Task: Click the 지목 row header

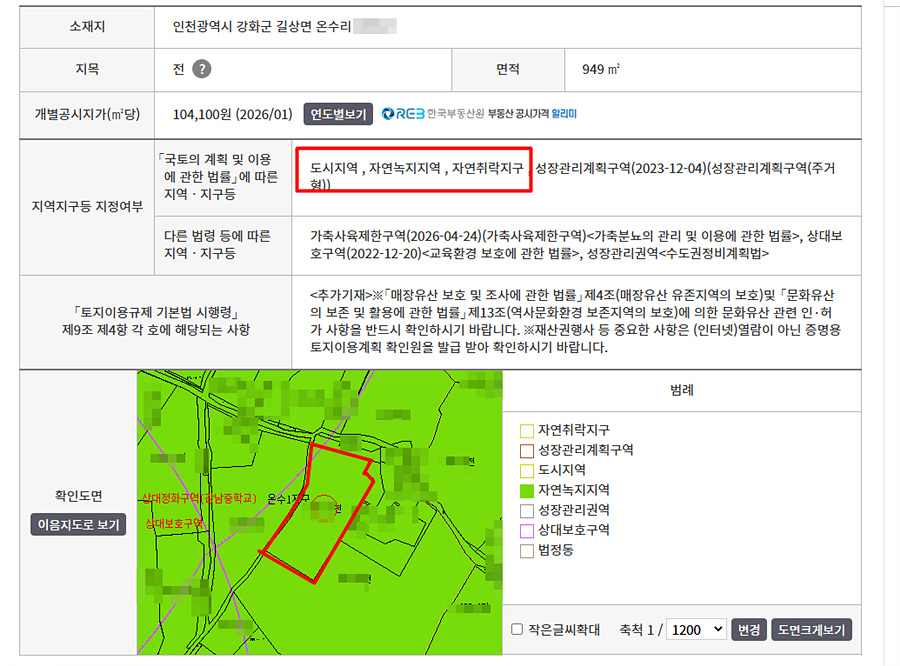Action: (x=87, y=69)
